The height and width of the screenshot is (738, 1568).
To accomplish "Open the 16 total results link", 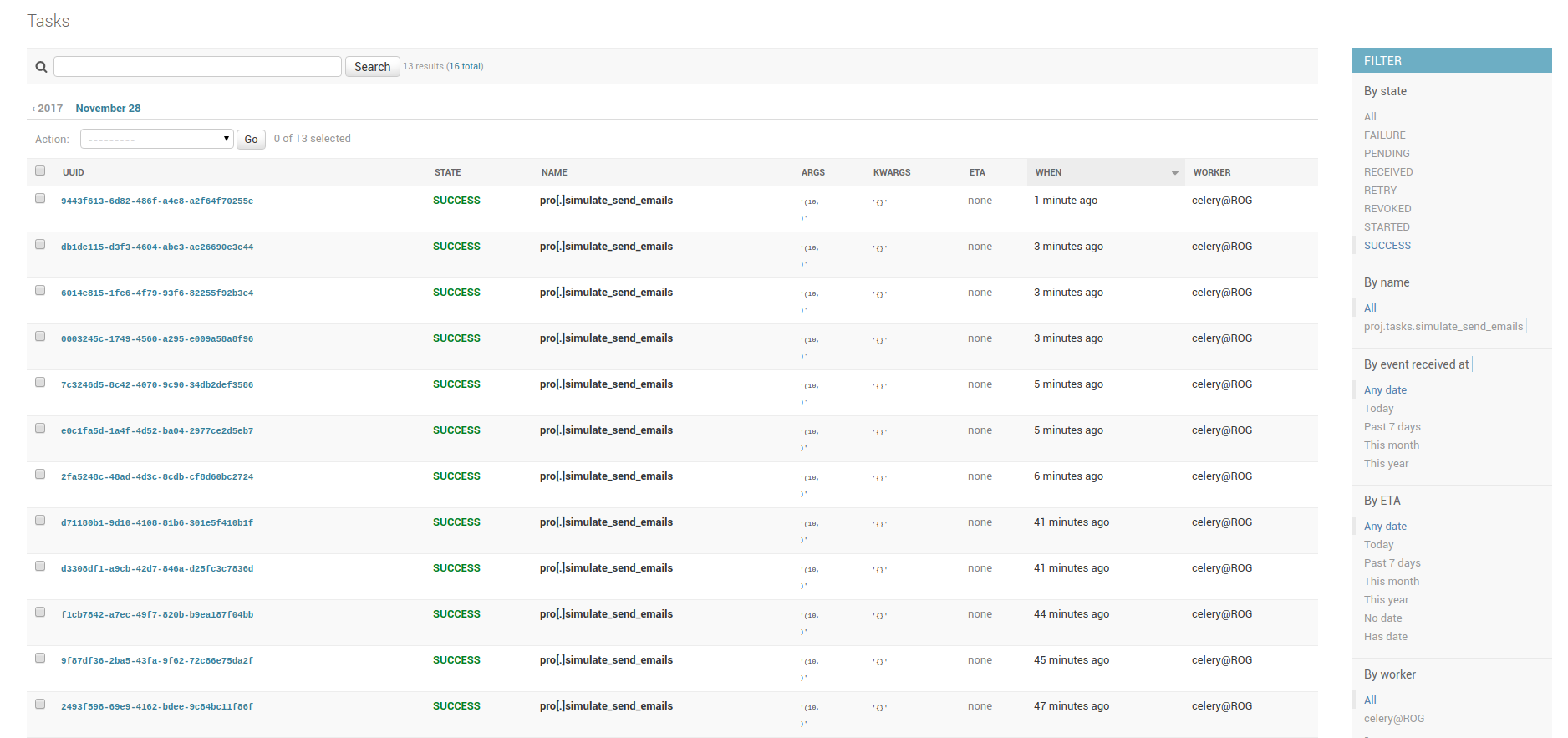I will (x=465, y=66).
